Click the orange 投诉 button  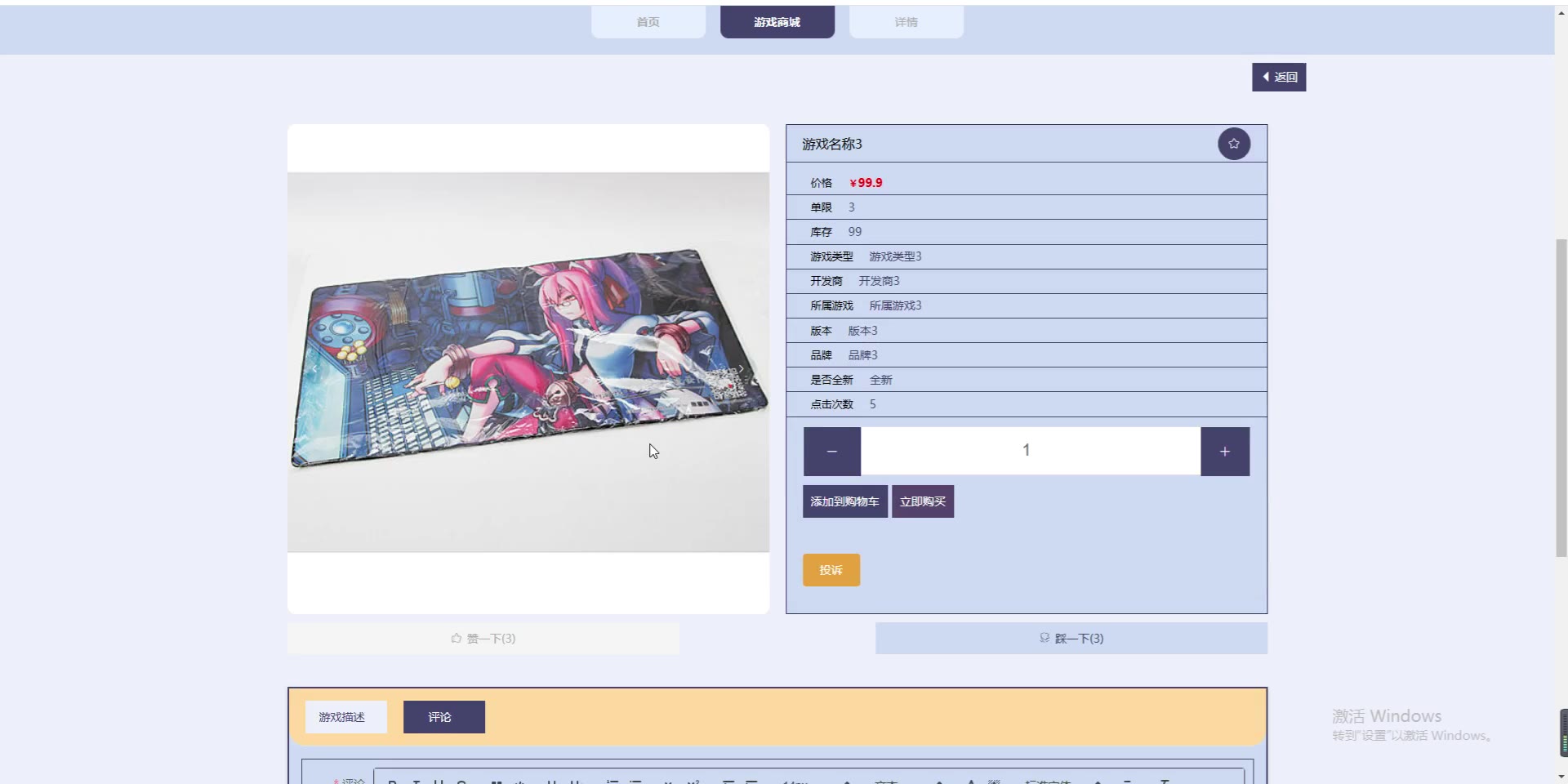coord(831,570)
